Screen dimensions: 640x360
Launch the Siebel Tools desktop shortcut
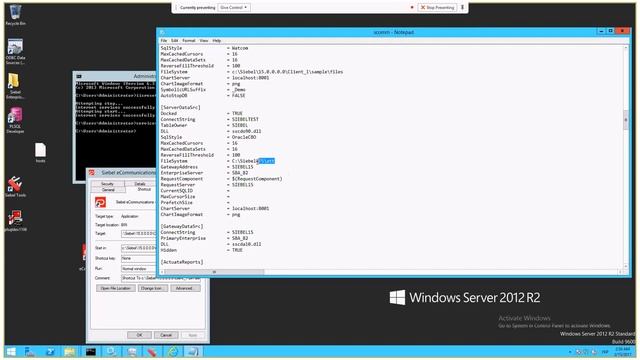(x=15, y=187)
